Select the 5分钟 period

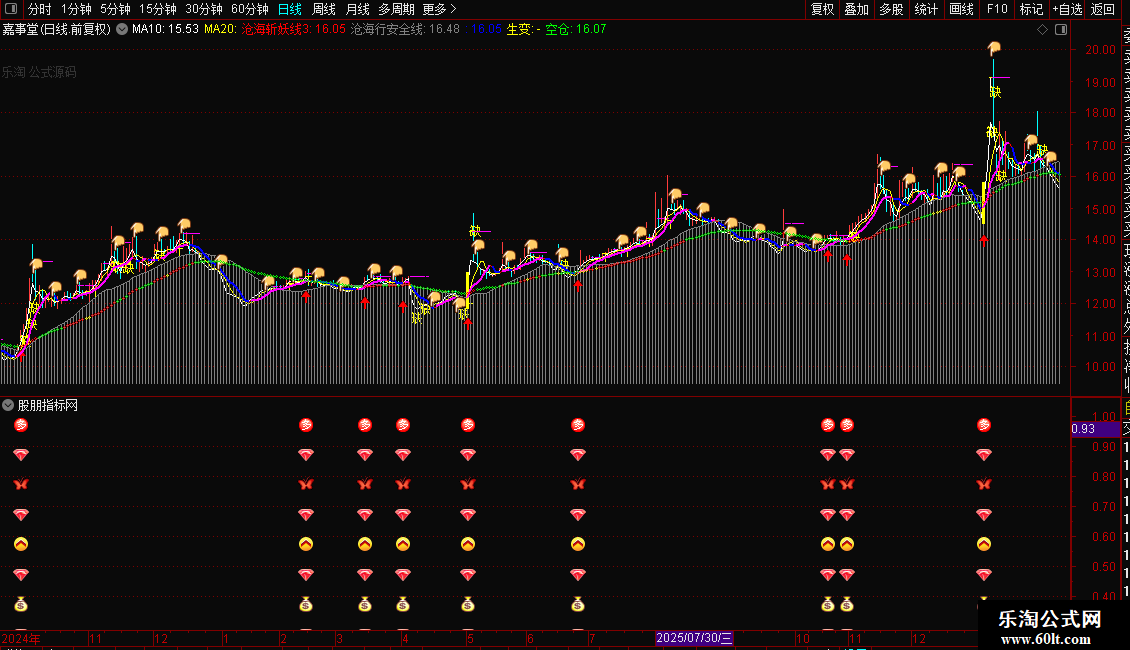click(x=115, y=9)
